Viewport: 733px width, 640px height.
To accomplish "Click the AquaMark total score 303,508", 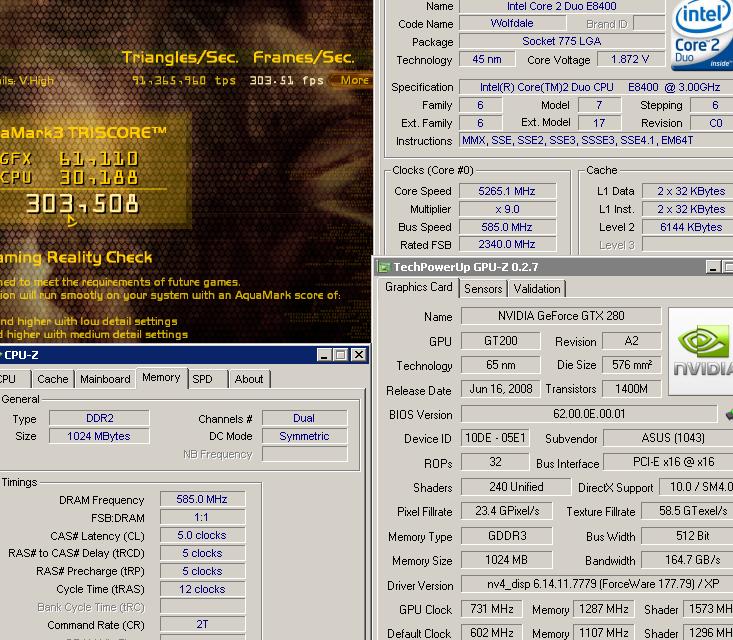I will click(x=82, y=204).
